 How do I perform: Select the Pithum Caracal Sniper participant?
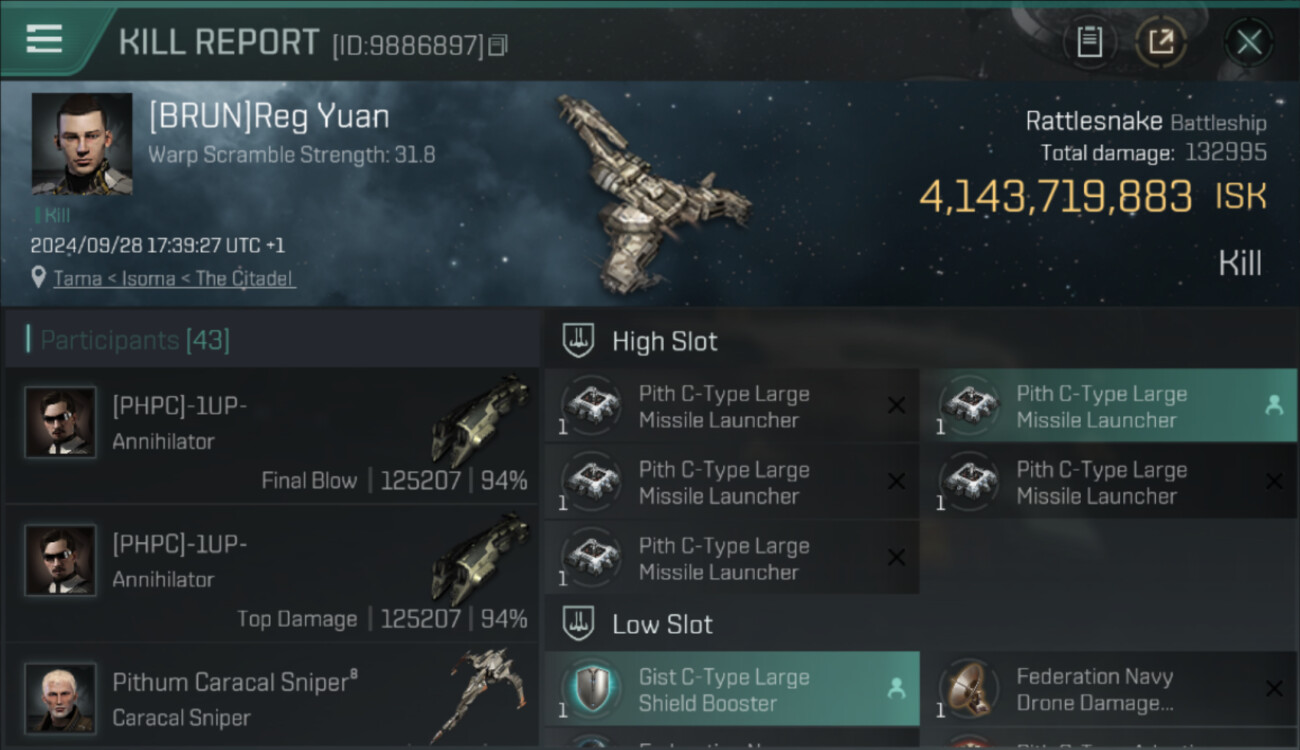272,697
